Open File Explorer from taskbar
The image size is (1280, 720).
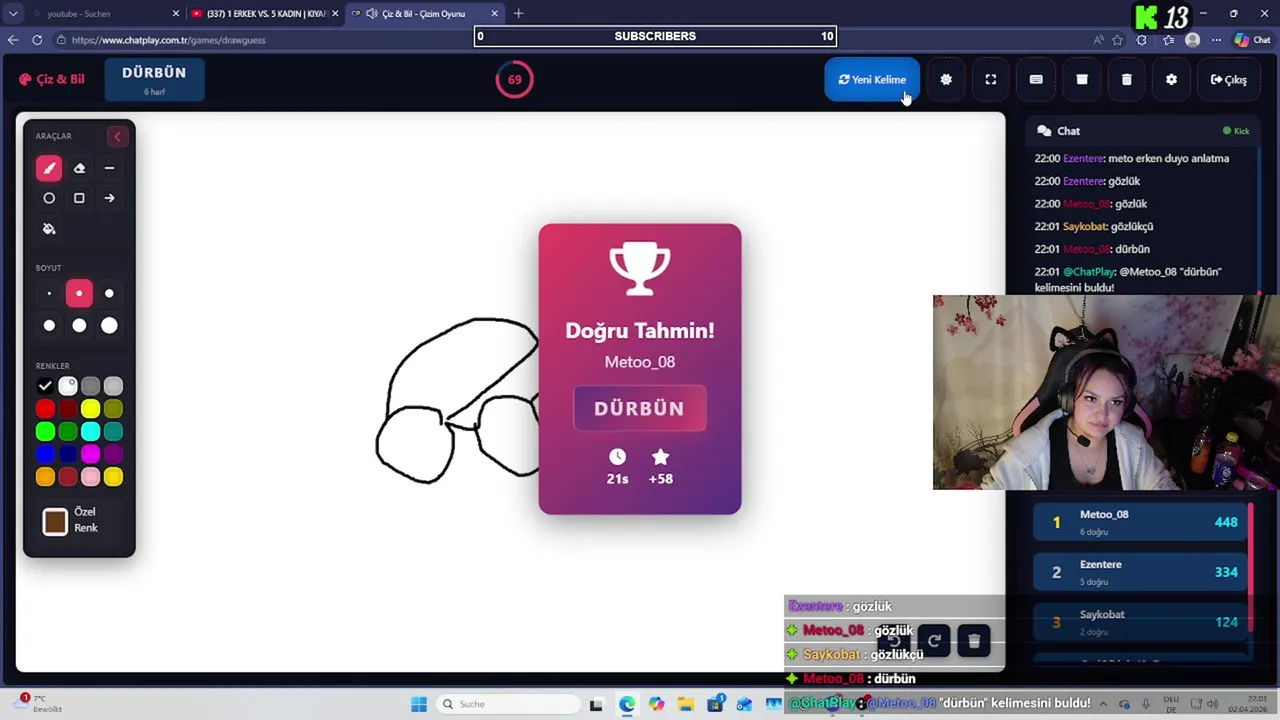click(686, 704)
